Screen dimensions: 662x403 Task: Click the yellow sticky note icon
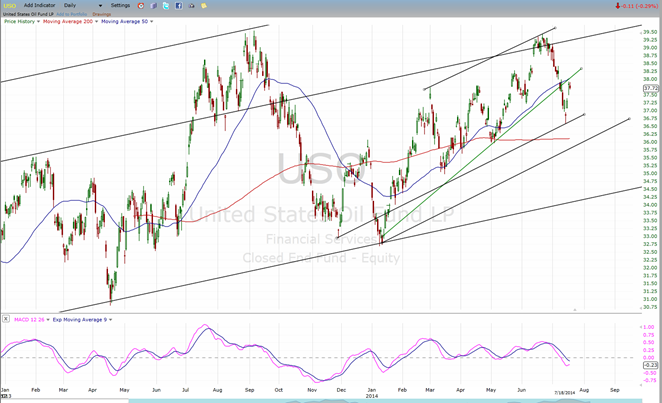point(204,6)
